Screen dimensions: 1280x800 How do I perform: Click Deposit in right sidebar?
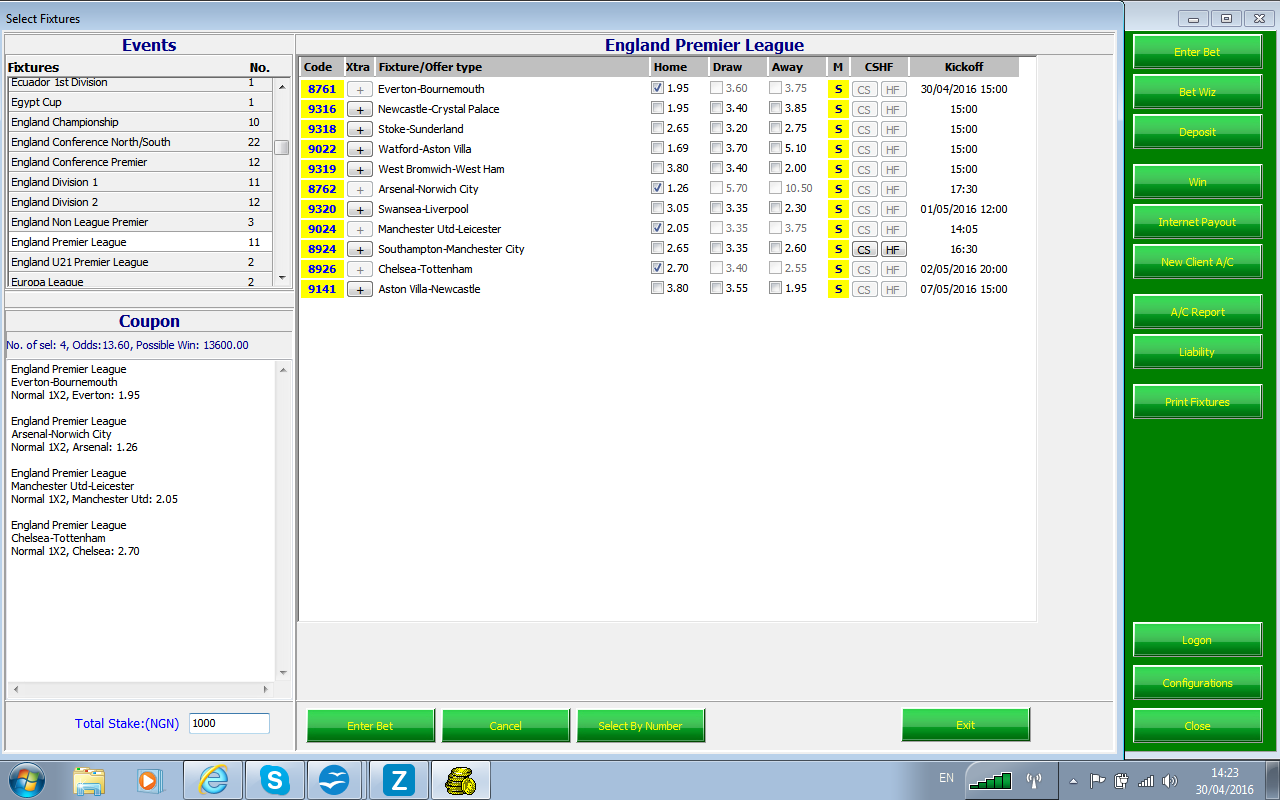pos(1197,132)
